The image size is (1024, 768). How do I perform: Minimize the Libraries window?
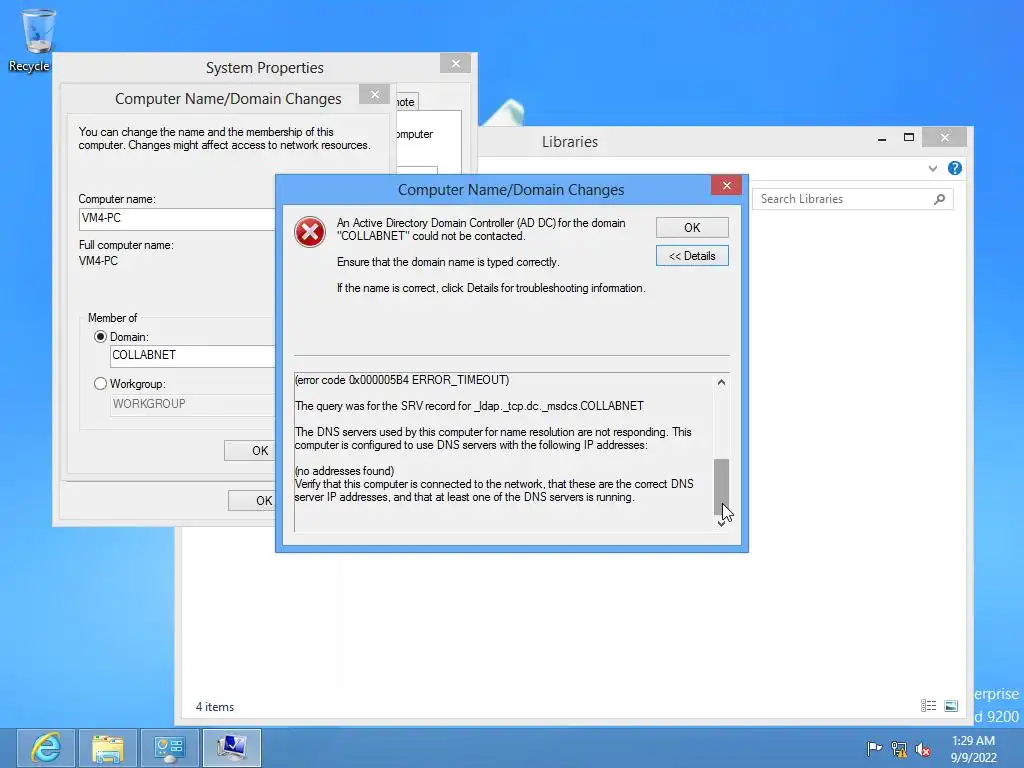click(882, 138)
